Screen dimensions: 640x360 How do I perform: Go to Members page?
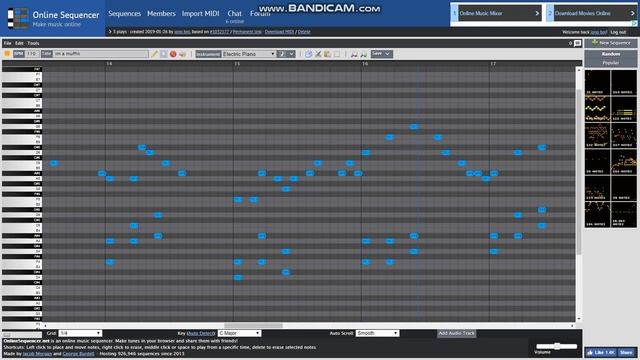click(161, 13)
